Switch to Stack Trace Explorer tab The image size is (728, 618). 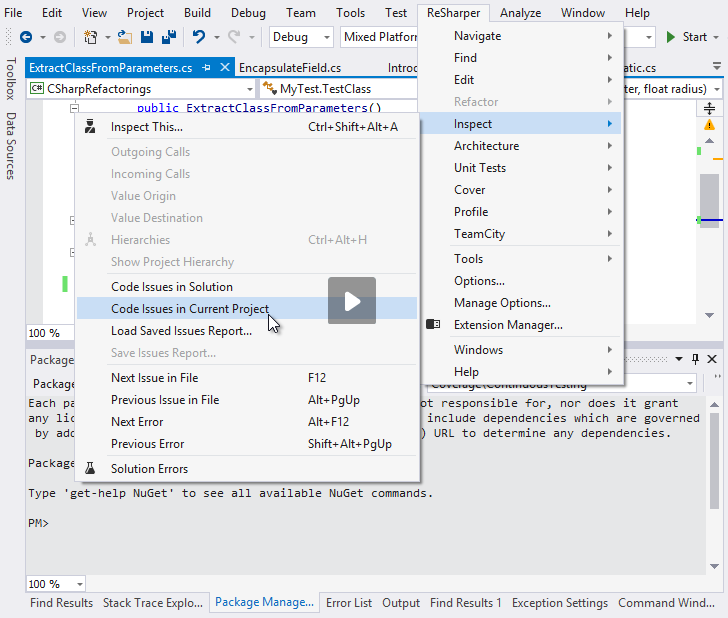[153, 603]
